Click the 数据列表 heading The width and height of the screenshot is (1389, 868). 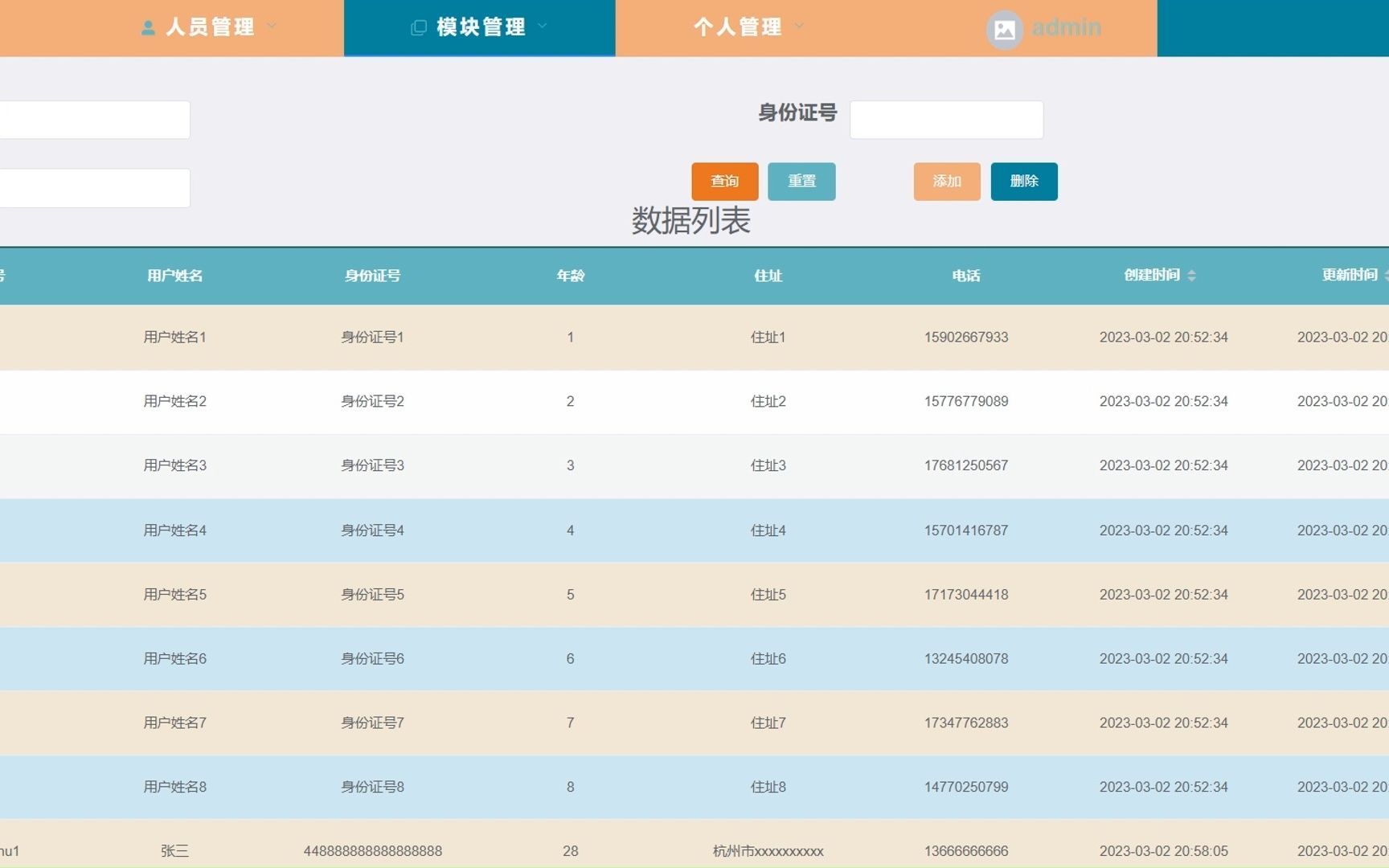tap(691, 220)
